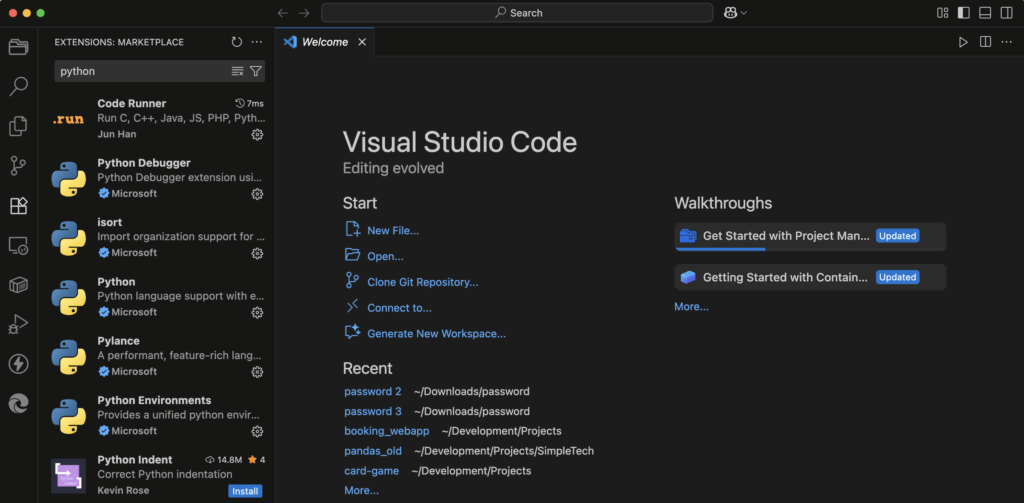
Task: Close the Welcome tab
Action: point(362,42)
